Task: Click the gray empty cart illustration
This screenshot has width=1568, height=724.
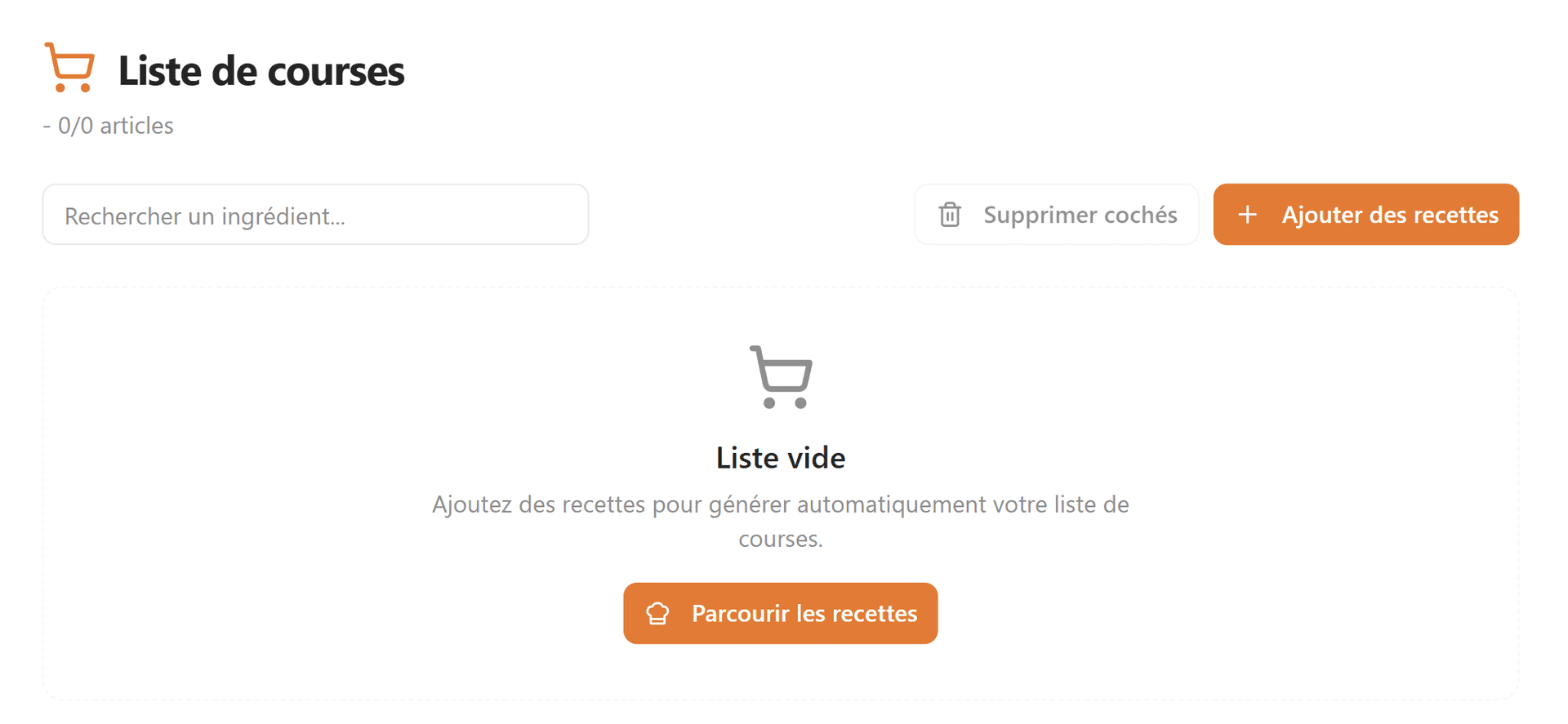Action: (781, 377)
